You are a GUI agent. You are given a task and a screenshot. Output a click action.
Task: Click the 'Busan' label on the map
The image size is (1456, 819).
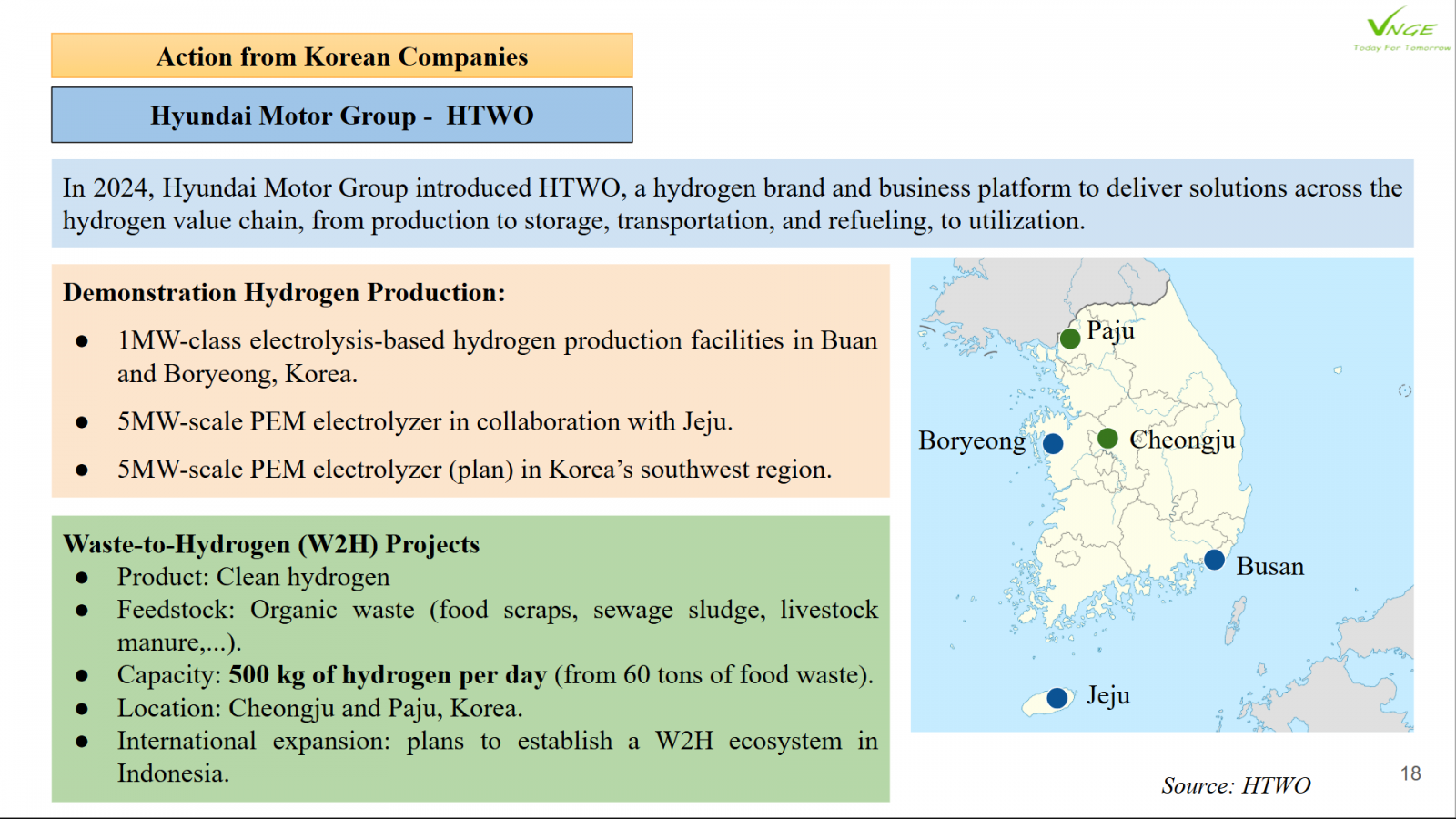pos(1269,567)
